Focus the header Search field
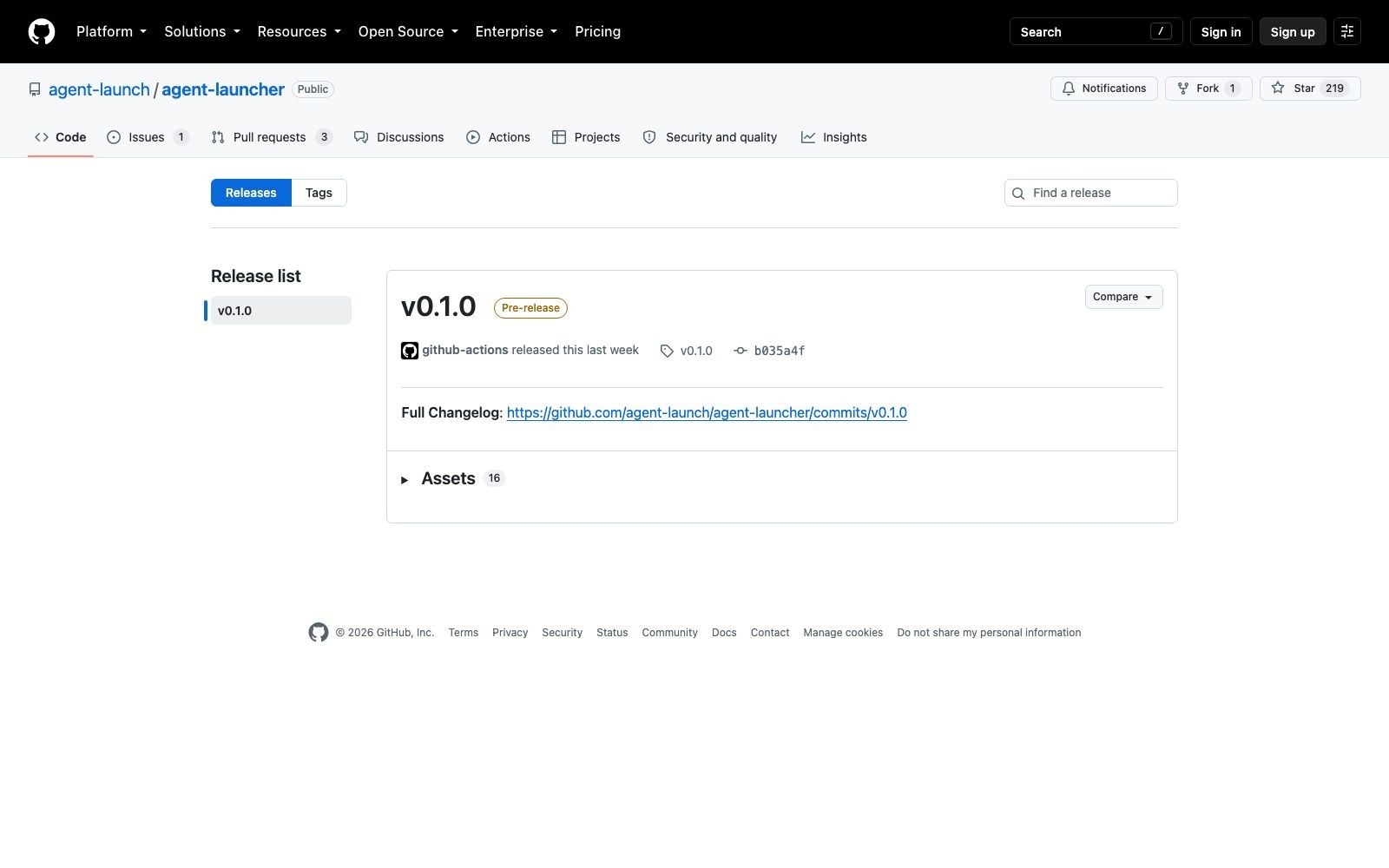This screenshot has height=868, width=1389. (x=1096, y=31)
